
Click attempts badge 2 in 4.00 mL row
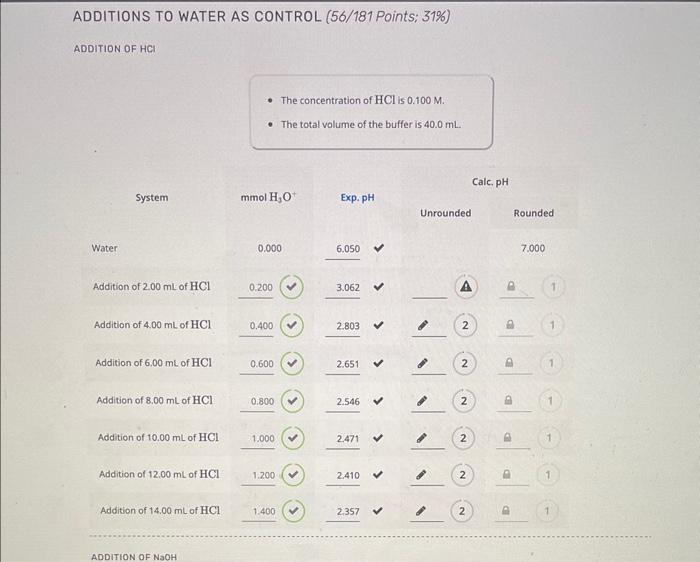[465, 325]
